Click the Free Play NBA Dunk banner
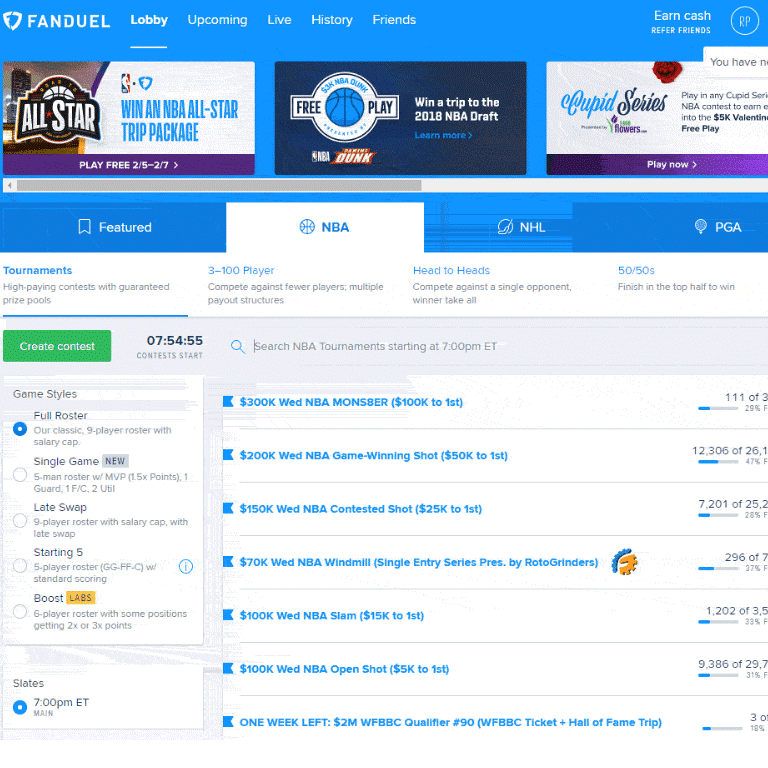 pos(401,118)
